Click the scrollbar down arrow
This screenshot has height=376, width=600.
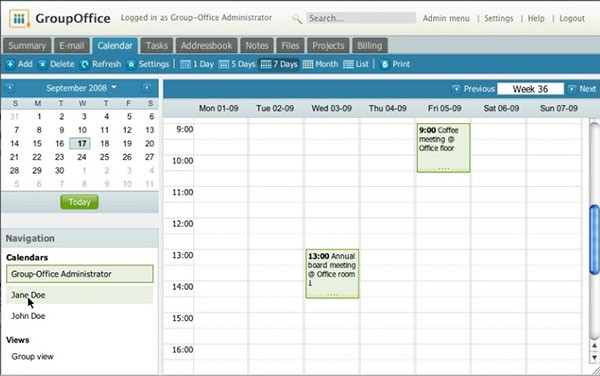point(594,358)
